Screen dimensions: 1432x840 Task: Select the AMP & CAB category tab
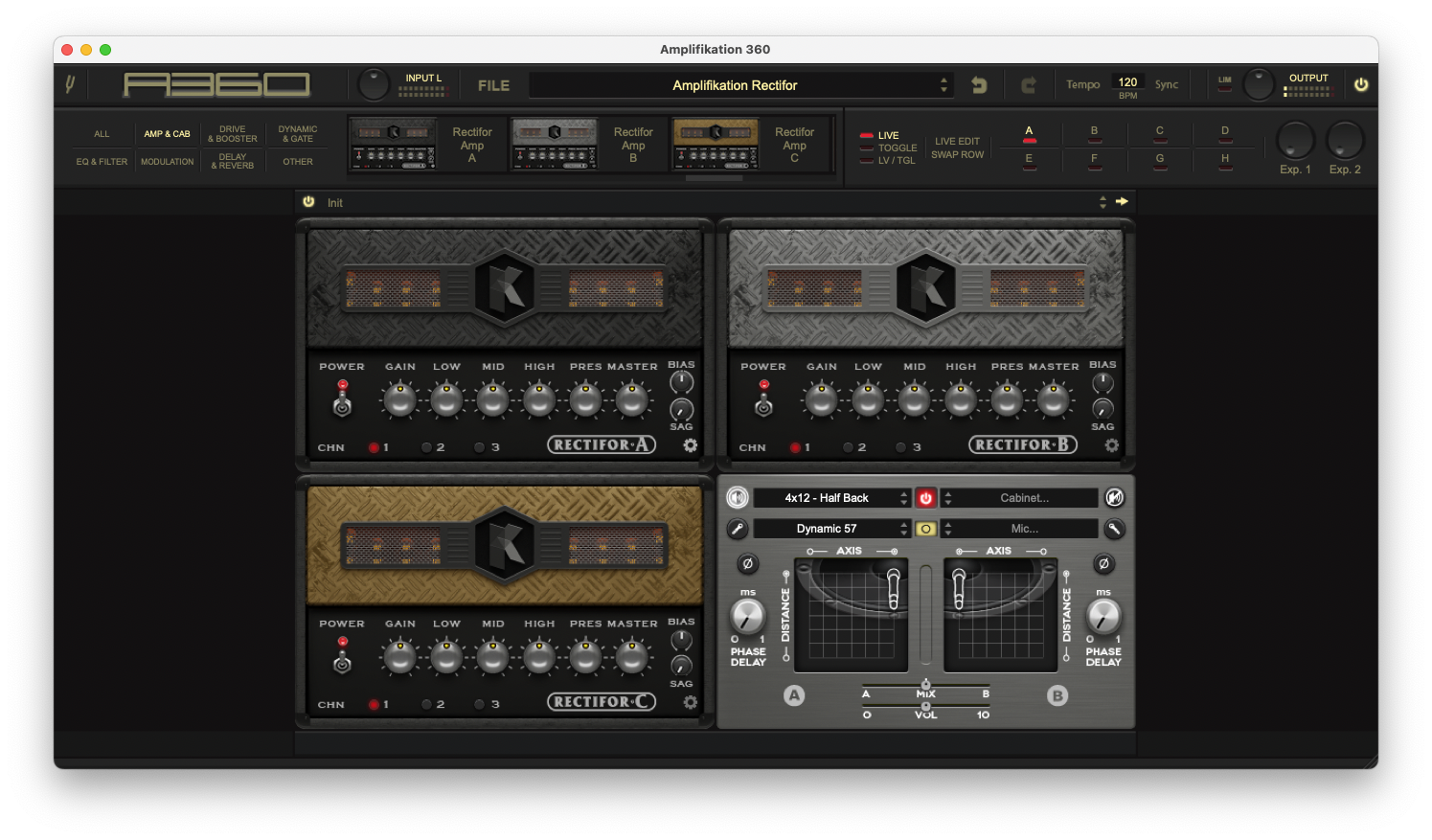point(167,134)
